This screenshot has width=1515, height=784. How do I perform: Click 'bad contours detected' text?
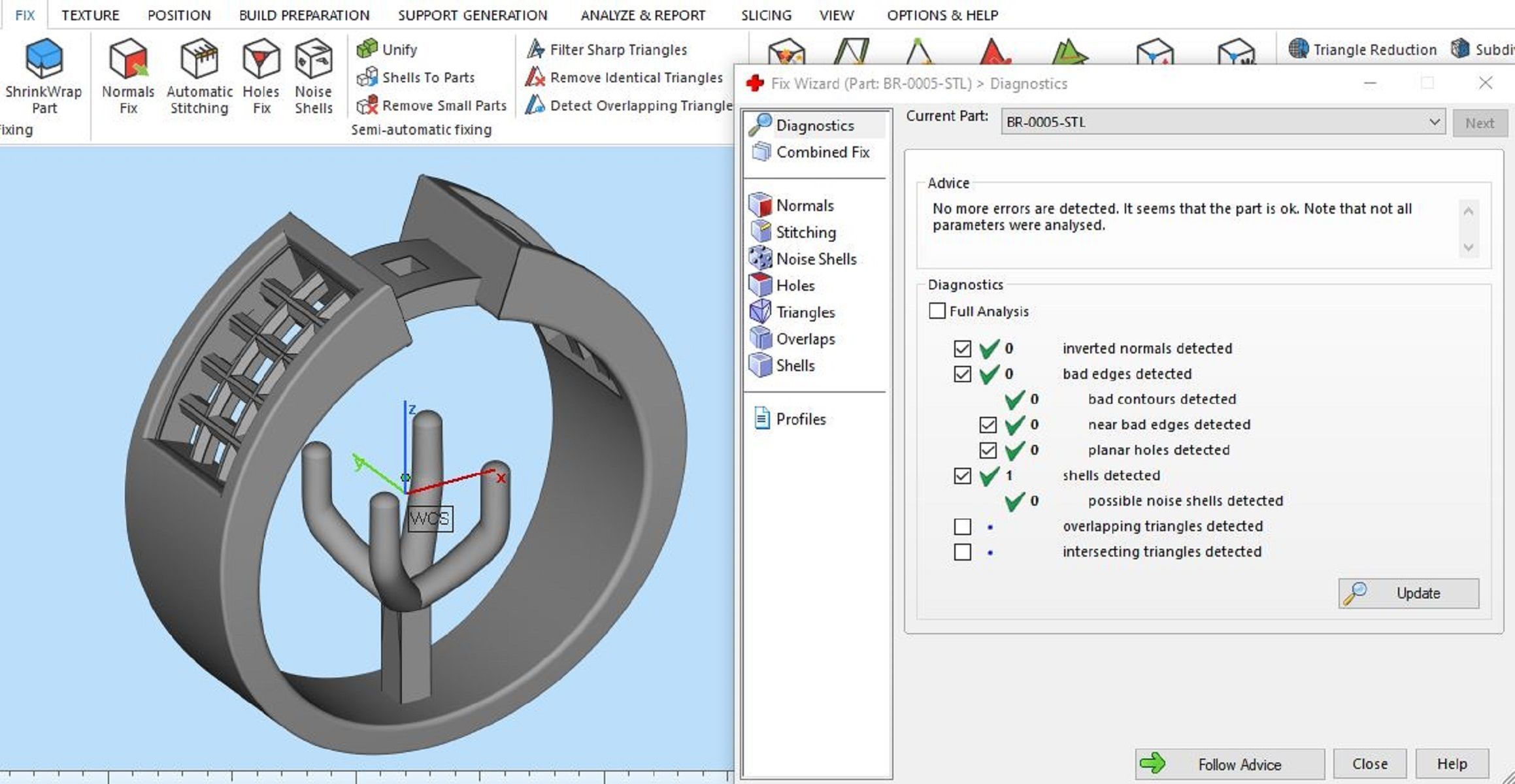pyautogui.click(x=1162, y=399)
